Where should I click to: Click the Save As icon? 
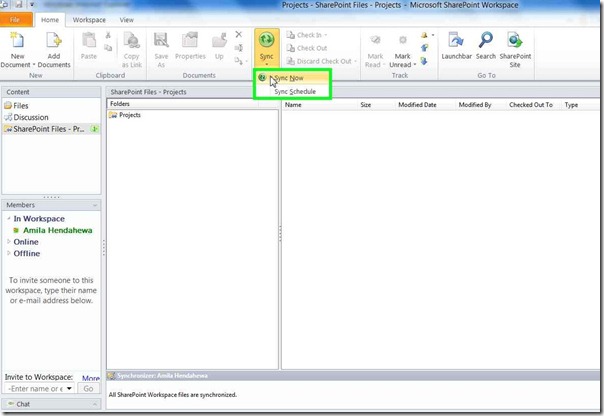(x=161, y=41)
